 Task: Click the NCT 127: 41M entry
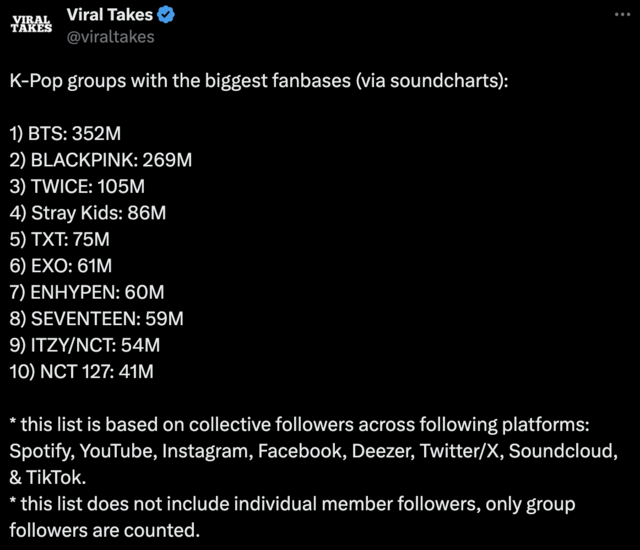click(82, 372)
